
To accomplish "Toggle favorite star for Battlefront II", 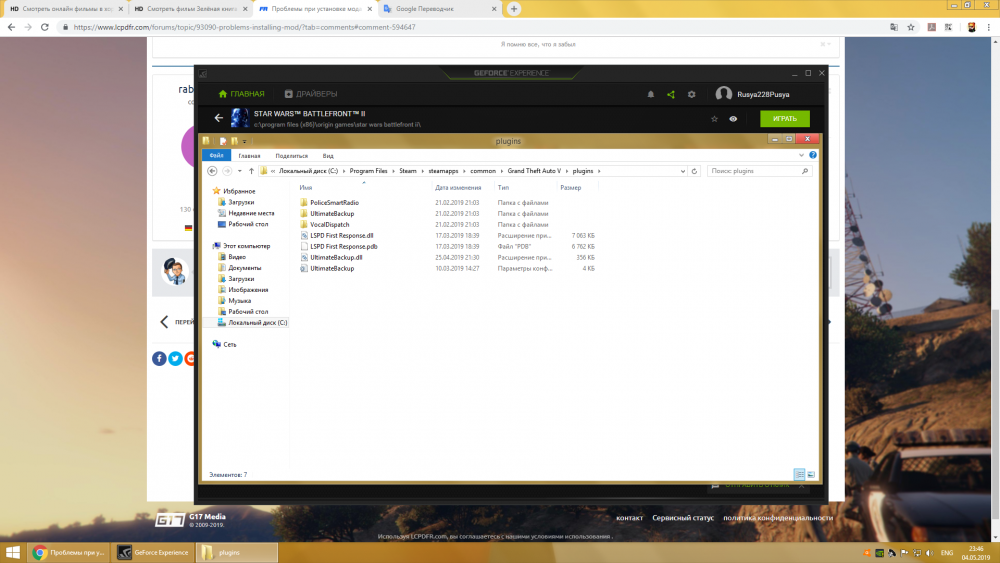I will tap(714, 119).
